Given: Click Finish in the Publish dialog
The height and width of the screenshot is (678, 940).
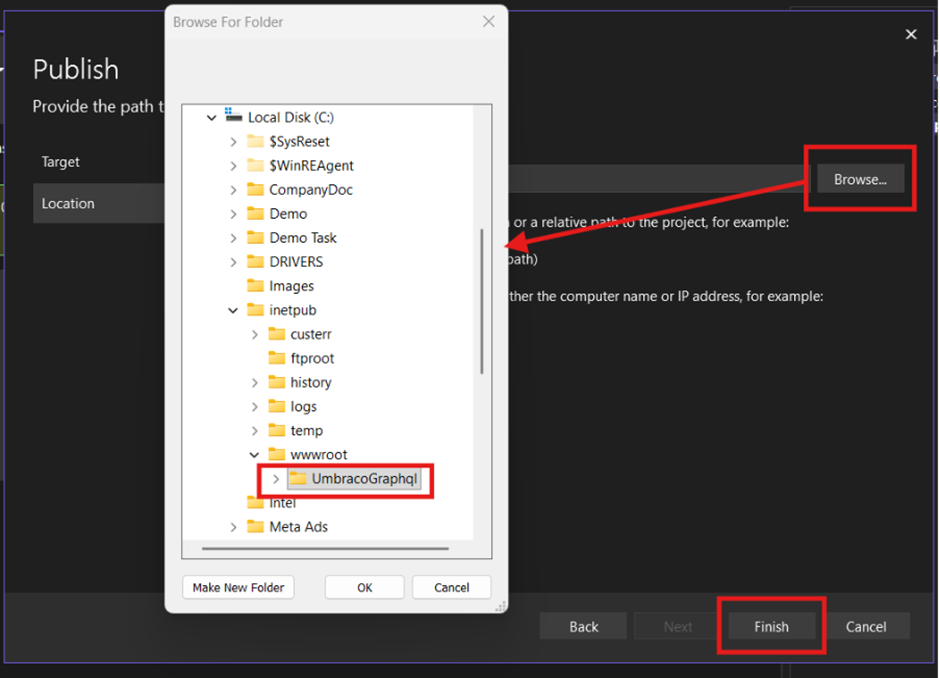Looking at the screenshot, I should click(x=771, y=627).
